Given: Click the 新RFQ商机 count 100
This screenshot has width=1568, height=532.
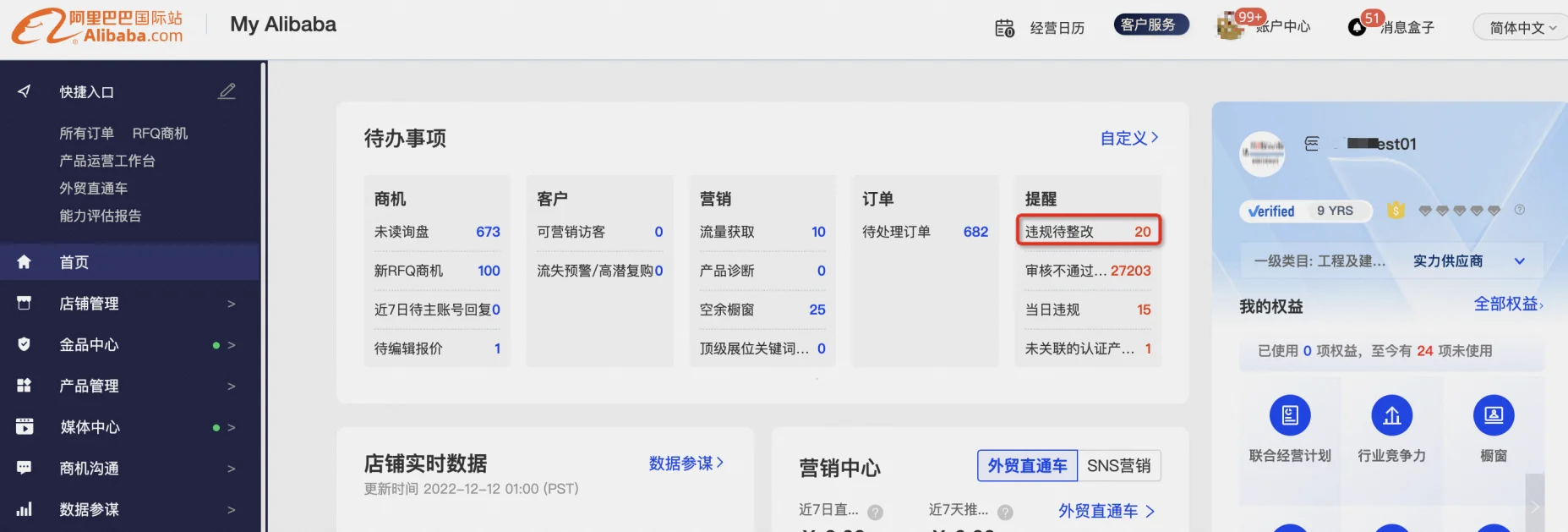Looking at the screenshot, I should point(489,271).
